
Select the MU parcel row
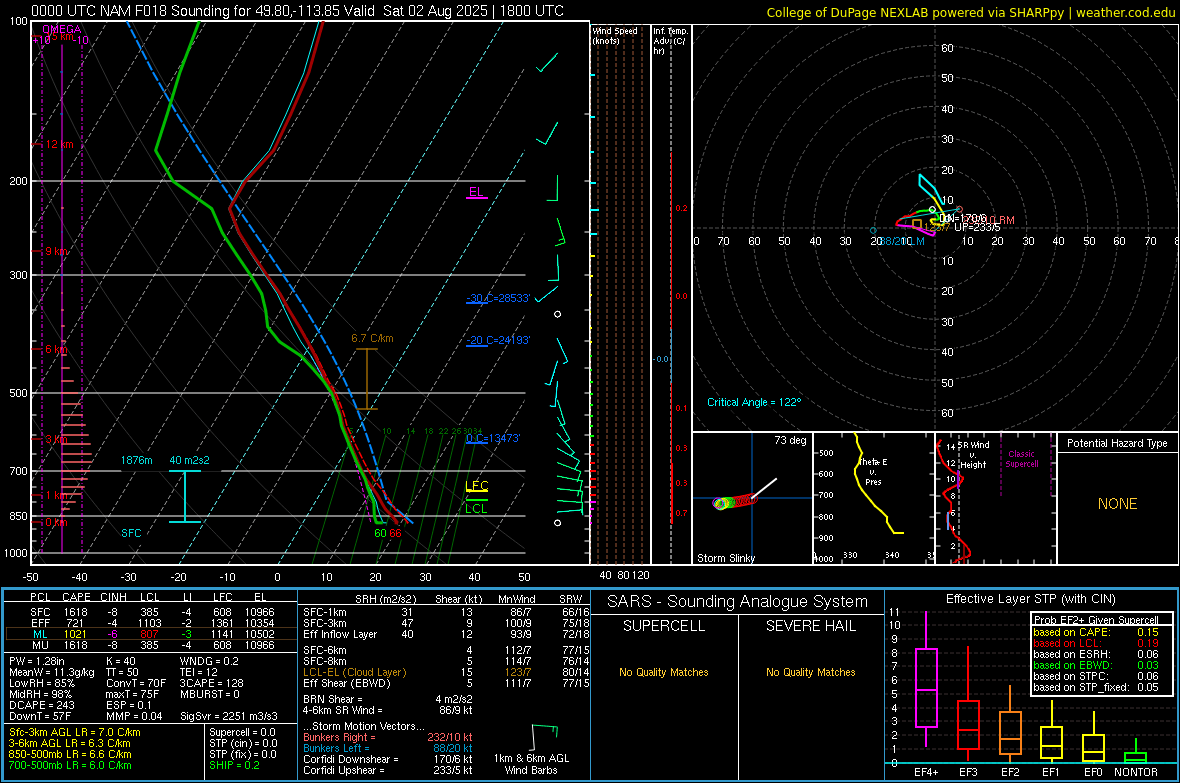point(151,645)
